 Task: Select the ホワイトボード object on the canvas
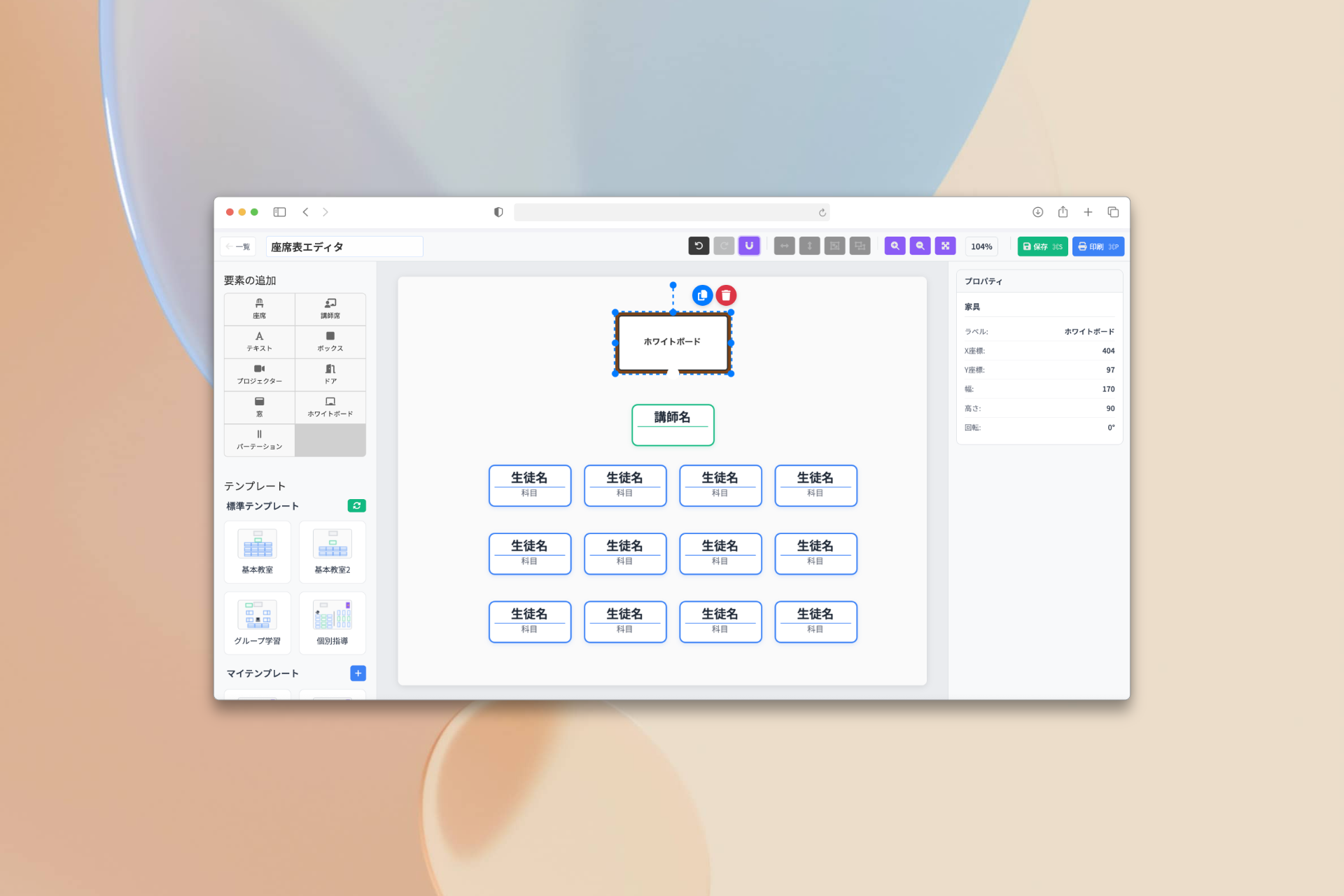673,342
